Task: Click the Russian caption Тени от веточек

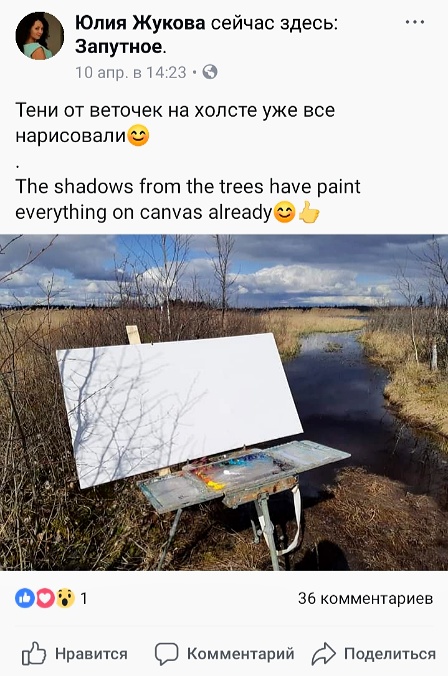Action: click(175, 123)
